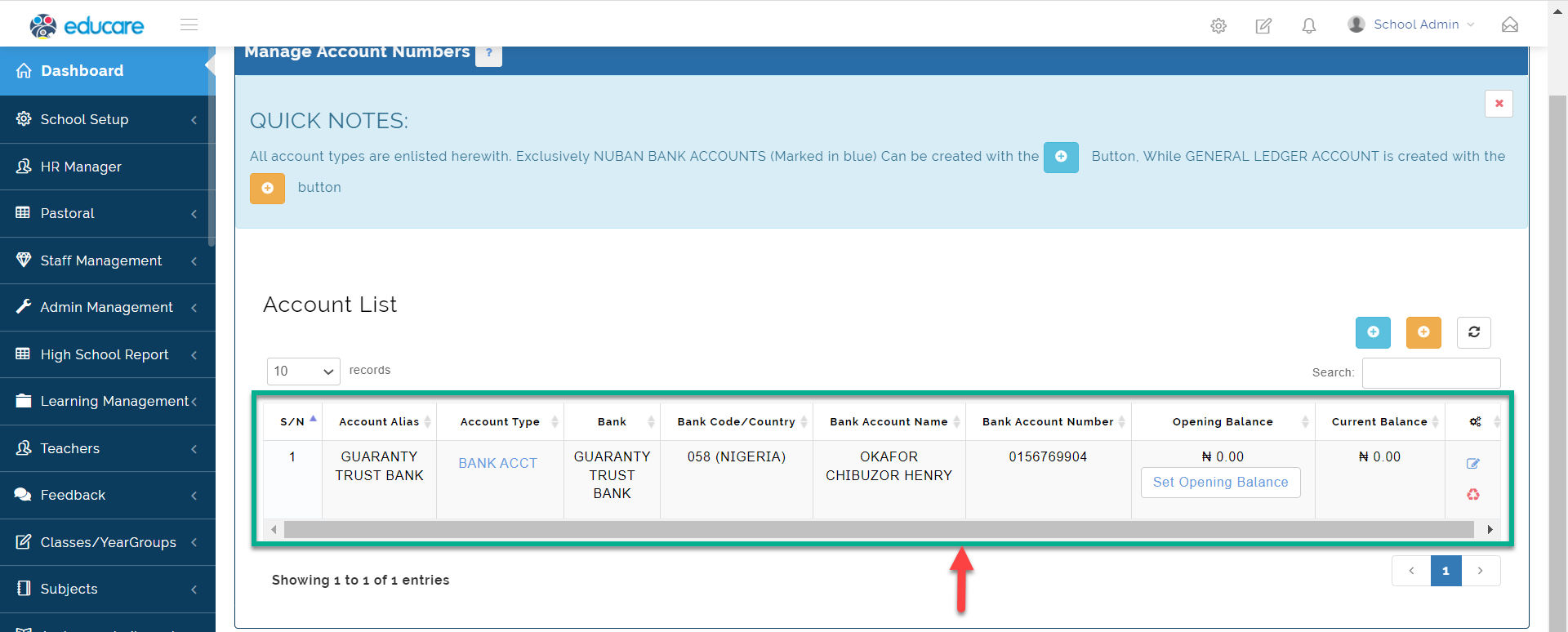Sort by Bank Code/Country column

[x=736, y=422]
